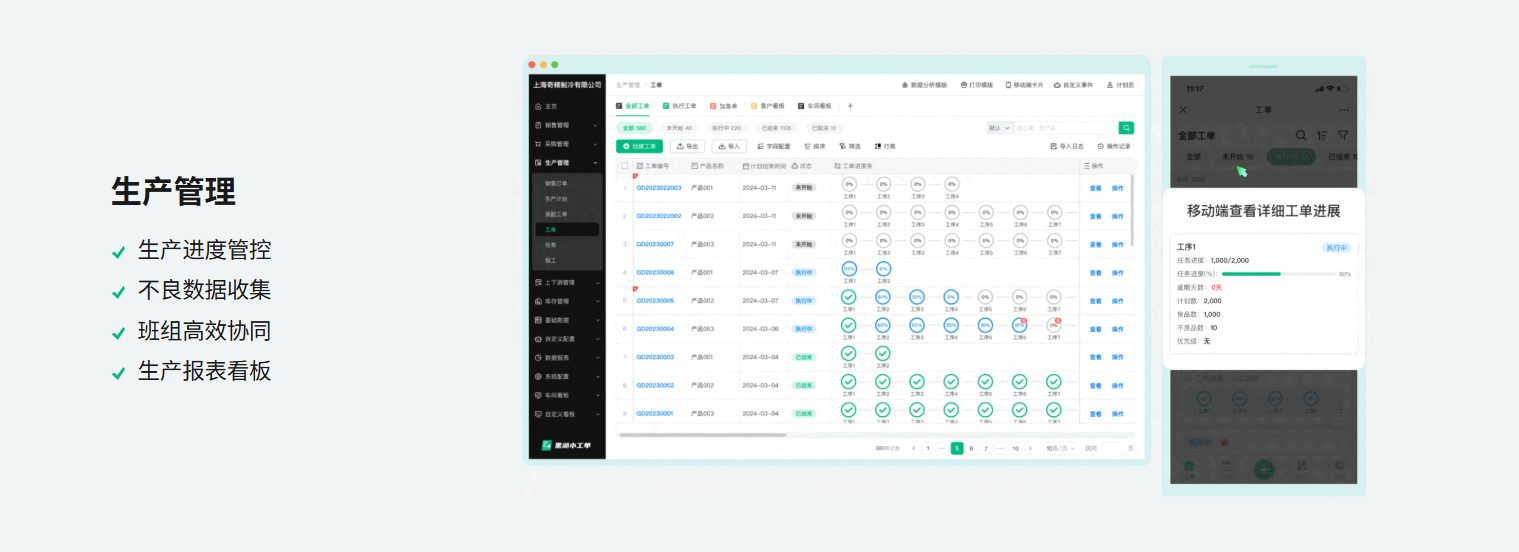Switch to the 执行工单 tab
Screen dimensions: 1519x552
click(x=679, y=105)
